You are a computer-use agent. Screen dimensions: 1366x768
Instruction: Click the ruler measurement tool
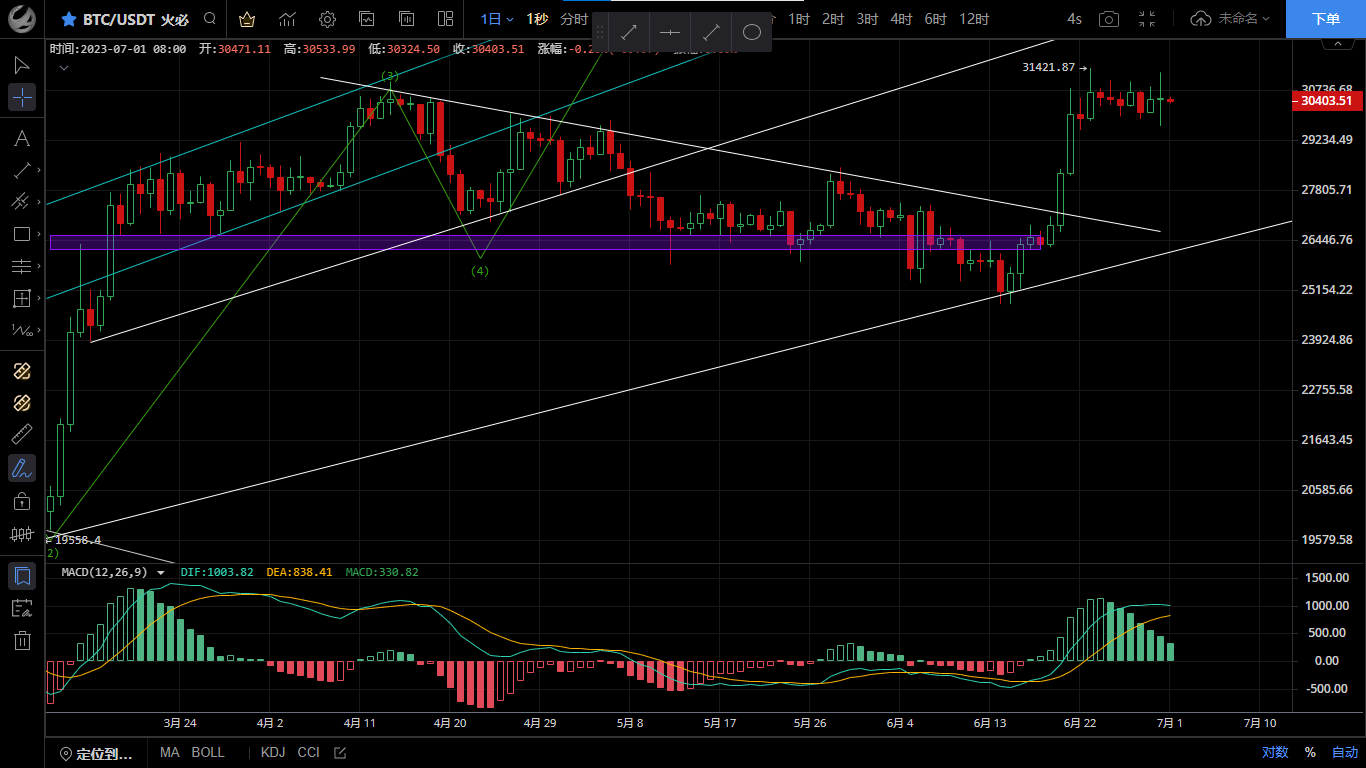tap(22, 435)
